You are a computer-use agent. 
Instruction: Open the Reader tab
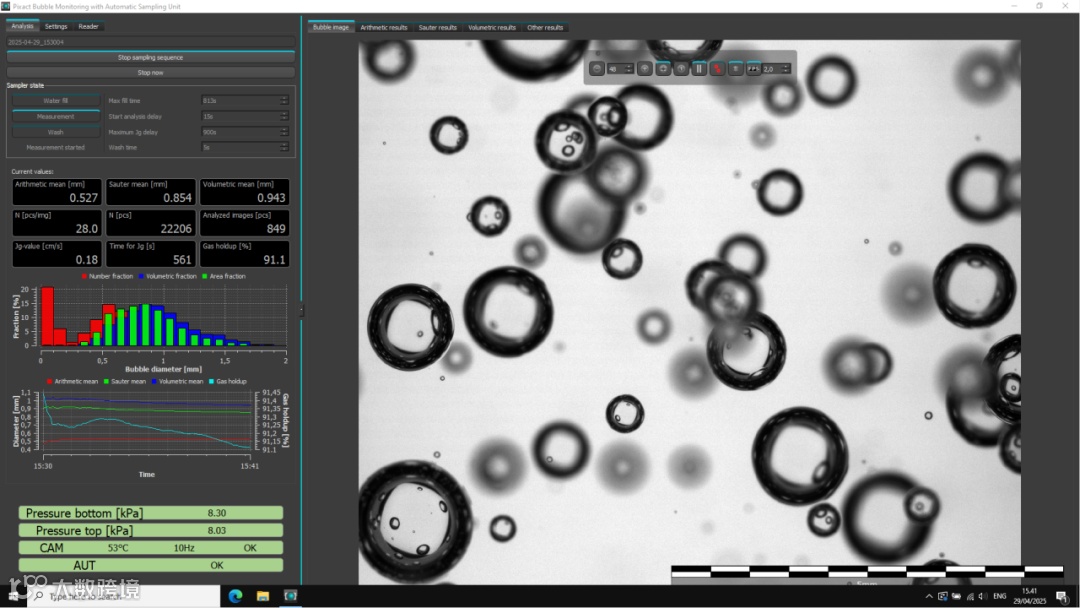88,26
